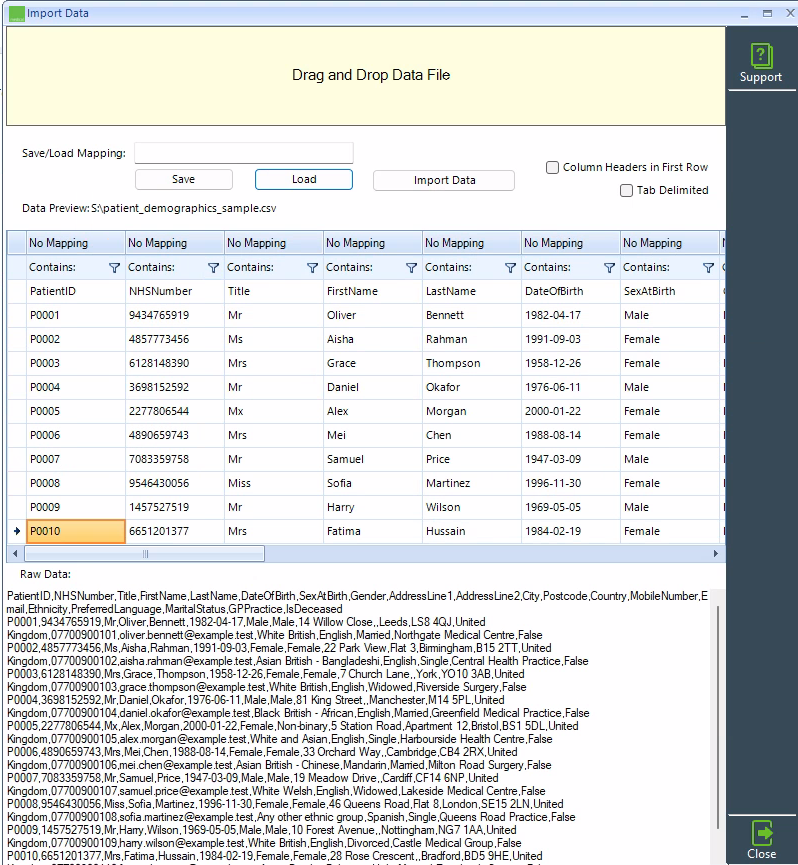Select the cell 1984-02-19
This screenshot has height=865, width=798.
point(571,531)
